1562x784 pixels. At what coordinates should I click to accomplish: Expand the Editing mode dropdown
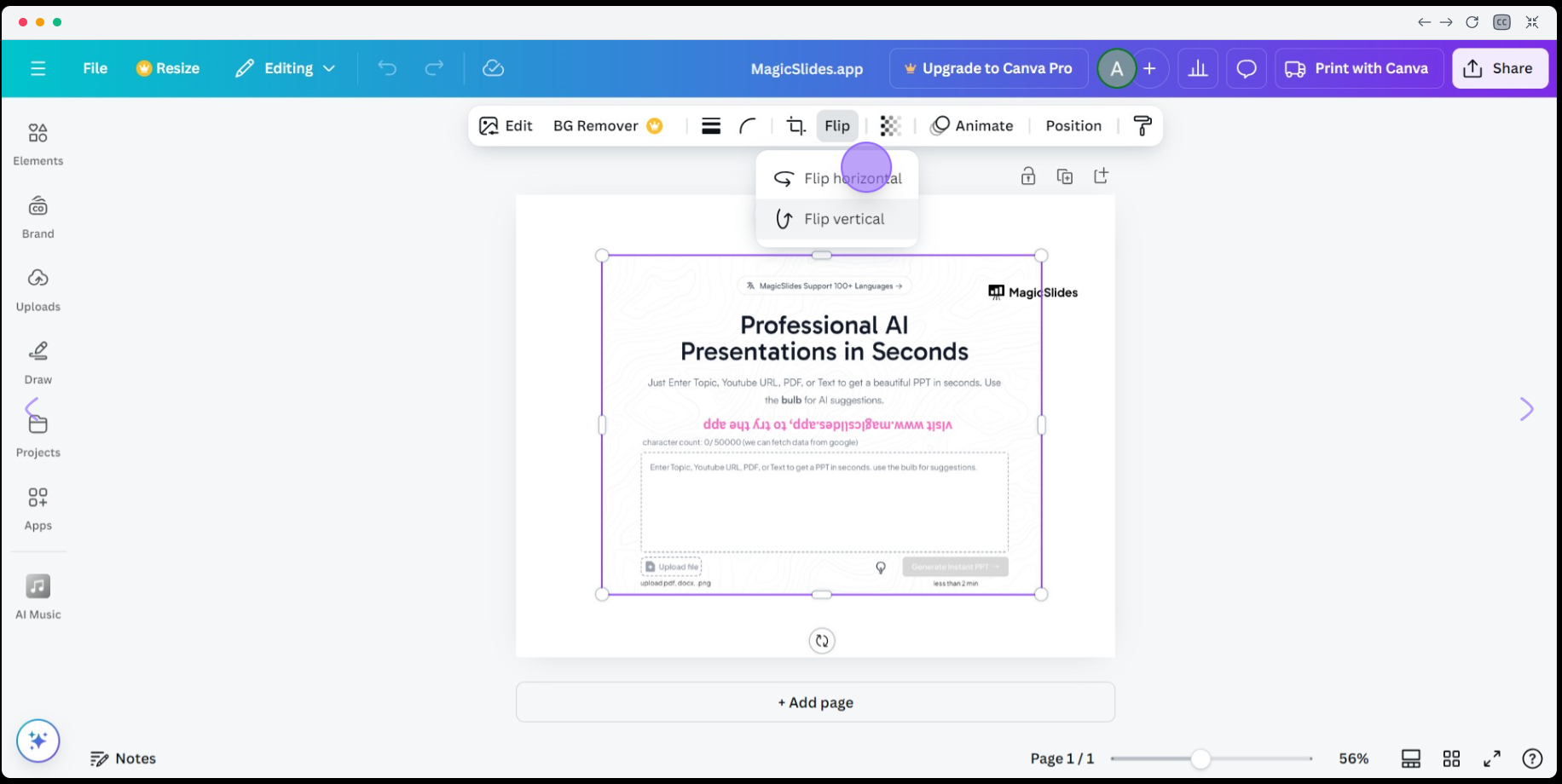(286, 68)
